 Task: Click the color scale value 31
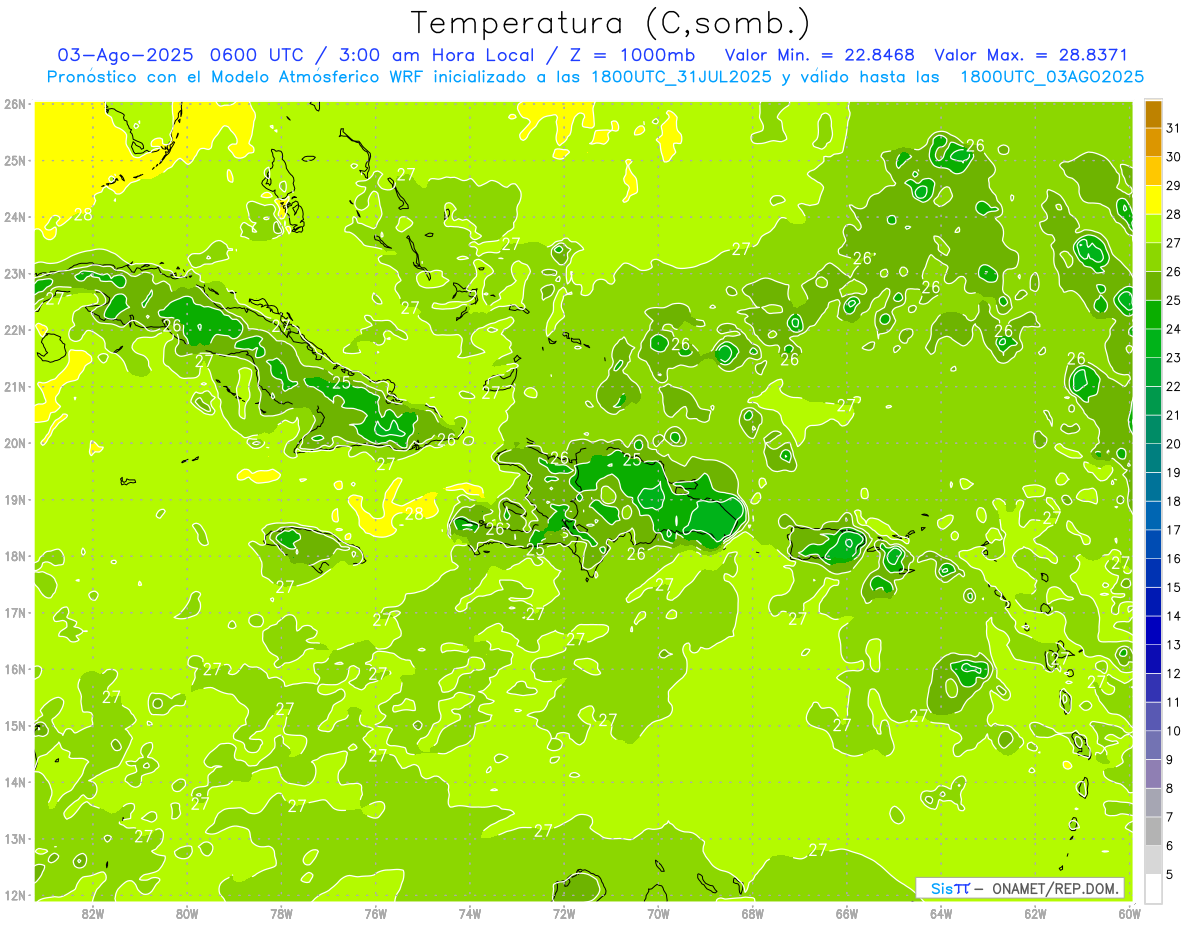(x=1173, y=128)
